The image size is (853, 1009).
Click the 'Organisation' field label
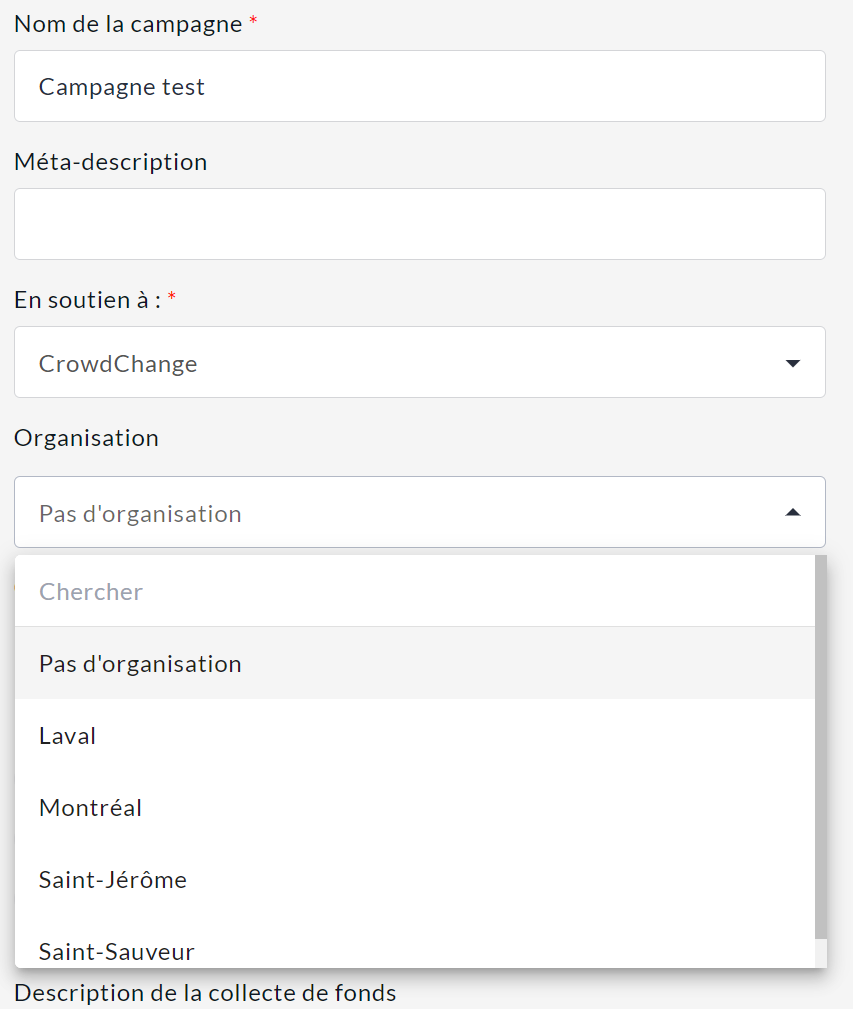tap(86, 438)
